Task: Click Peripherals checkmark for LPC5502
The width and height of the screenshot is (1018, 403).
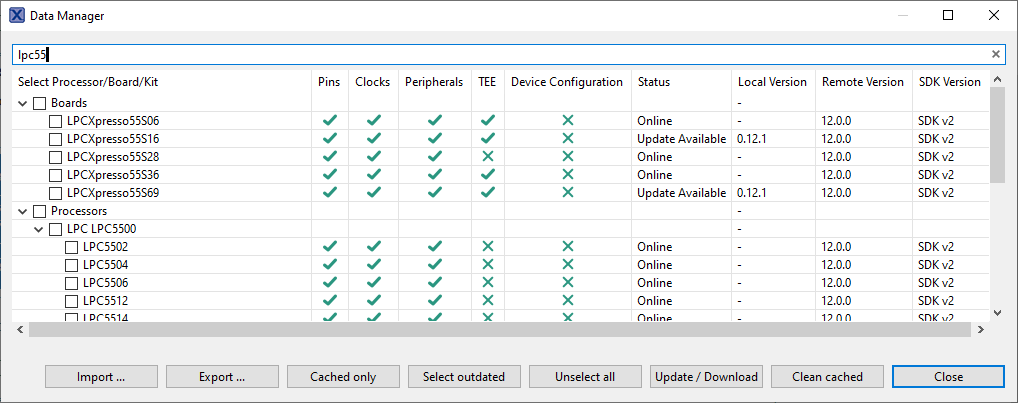Action: click(x=435, y=247)
